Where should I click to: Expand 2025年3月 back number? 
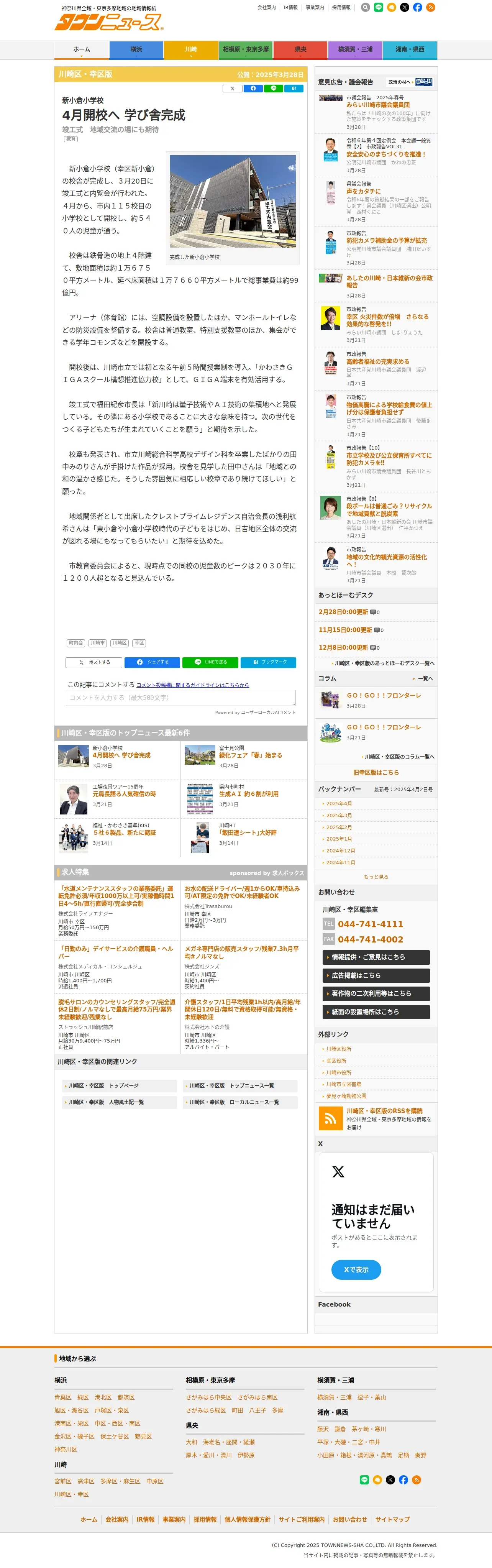(339, 816)
